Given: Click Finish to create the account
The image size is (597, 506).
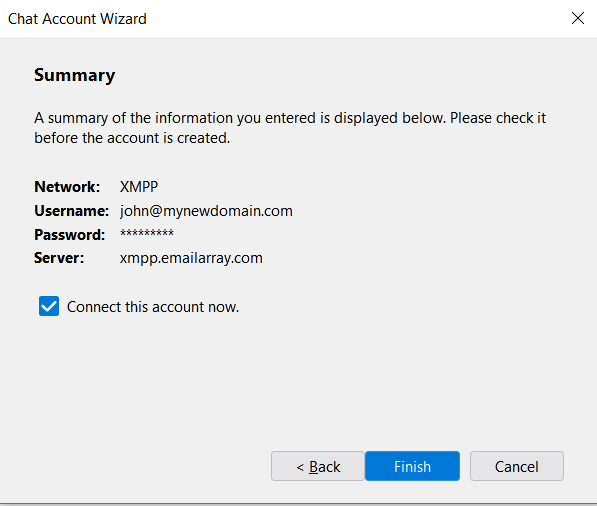Looking at the screenshot, I should pos(412,466).
